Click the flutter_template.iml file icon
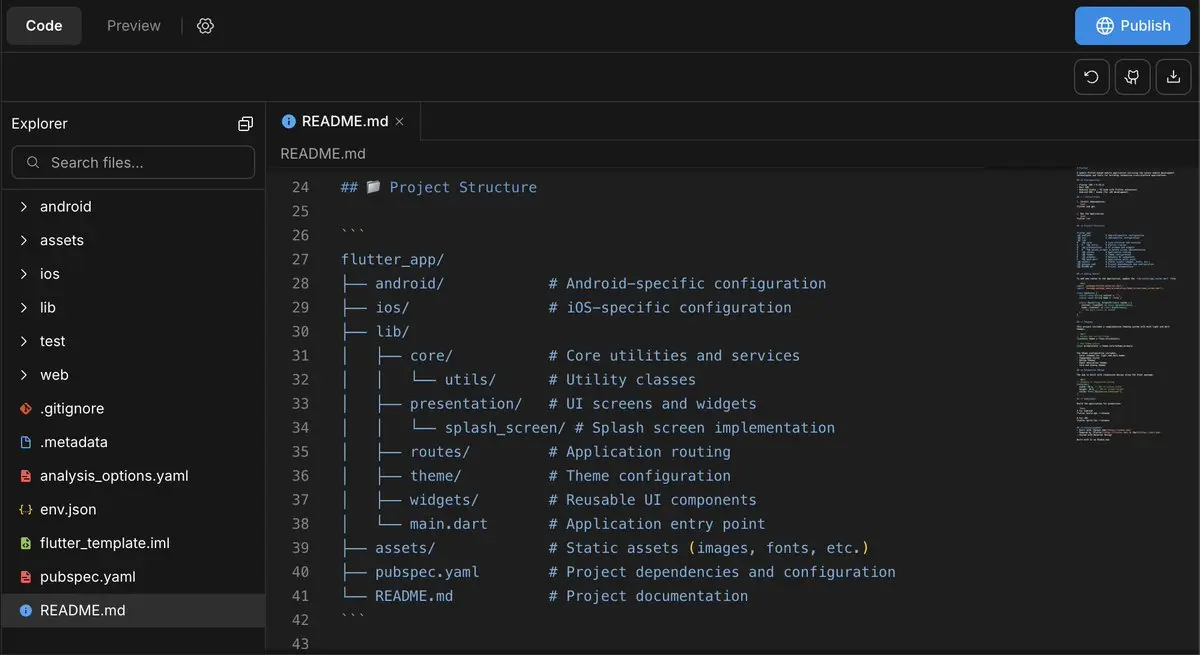Image resolution: width=1200 pixels, height=655 pixels. pyautogui.click(x=26, y=543)
